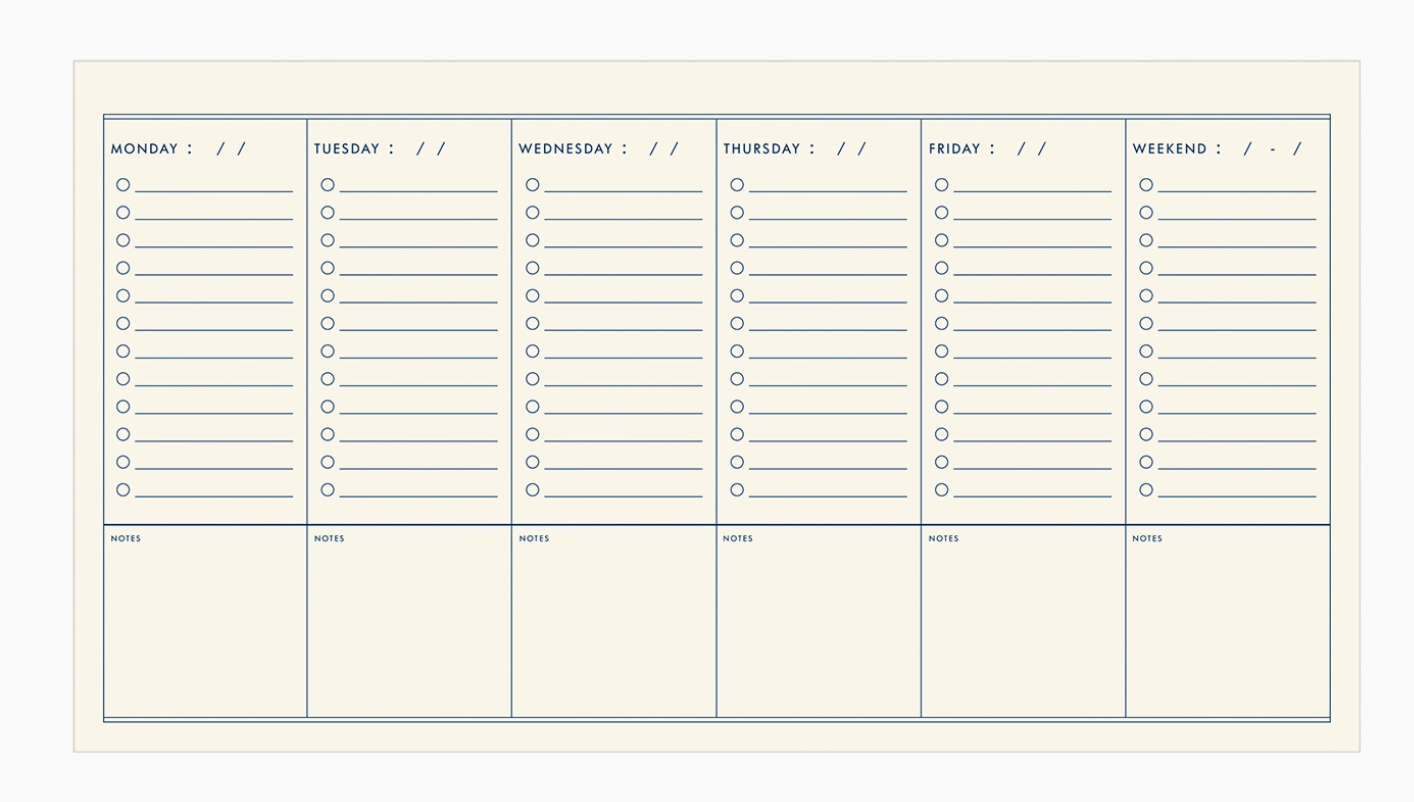Check the first circle under Monday

pos(123,185)
